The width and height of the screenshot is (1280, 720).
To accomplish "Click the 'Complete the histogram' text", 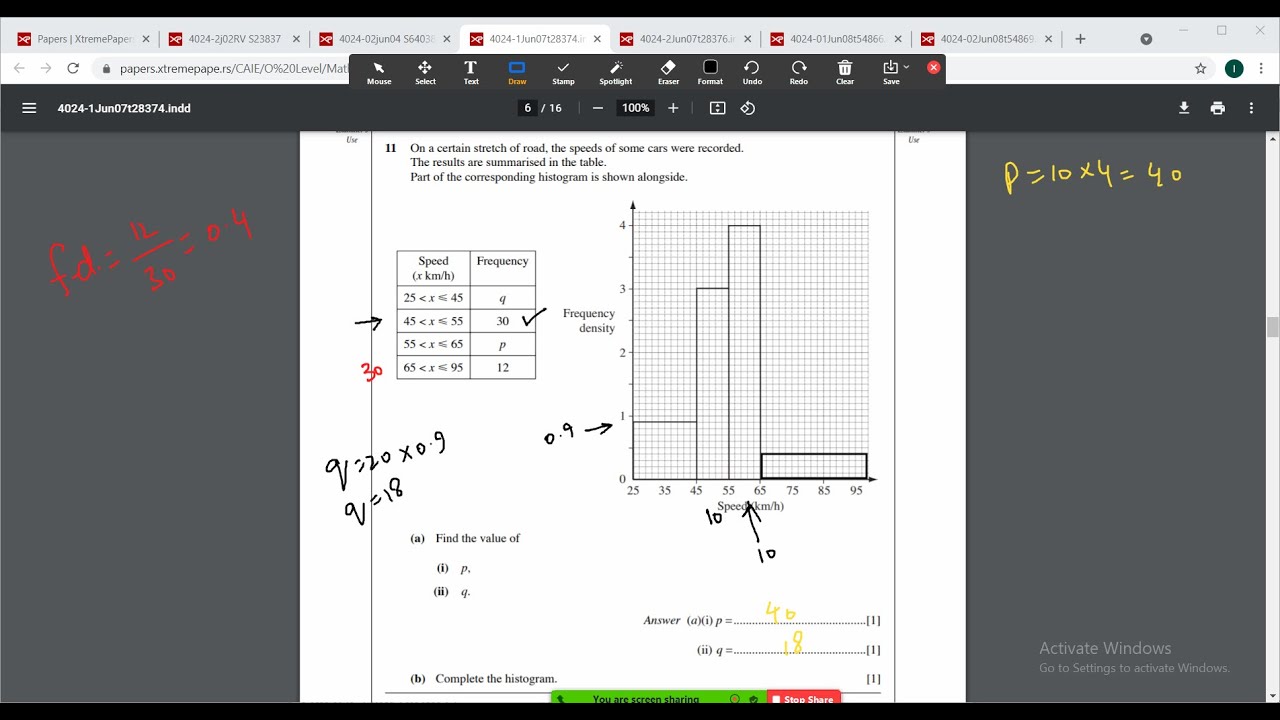I will pos(496,679).
